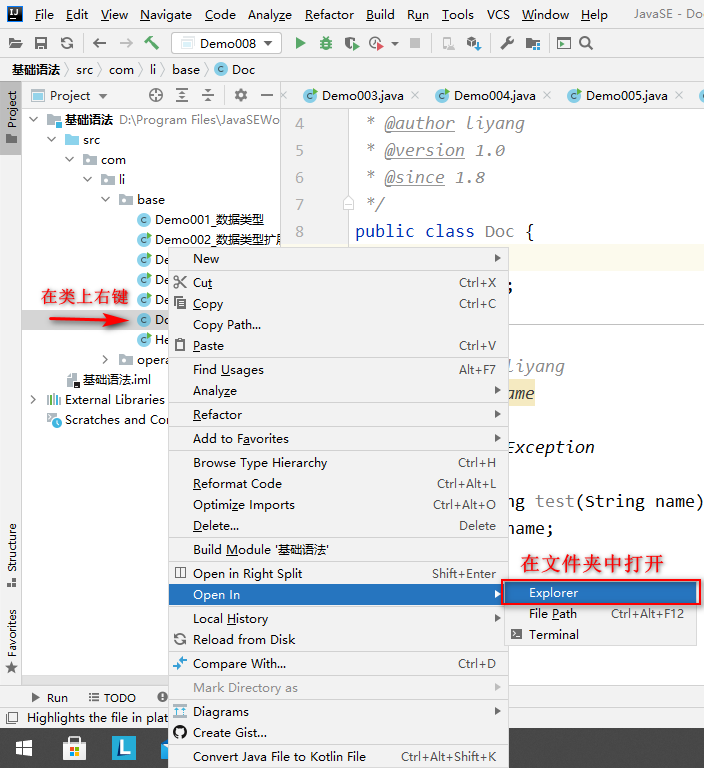Screen dimensions: 704x768
Task: Click line number 8 in the gutter
Action: (299, 231)
